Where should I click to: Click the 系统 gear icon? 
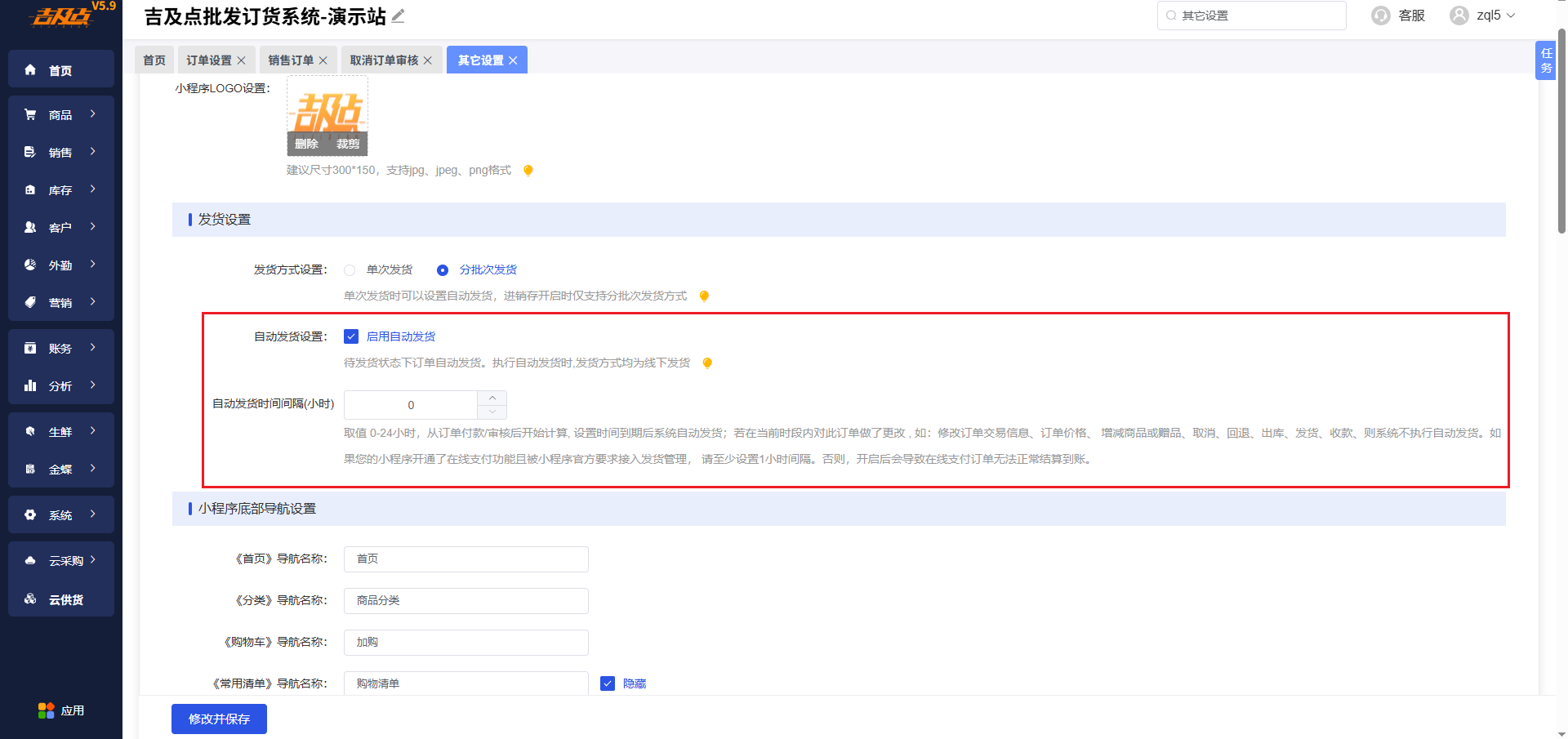(x=30, y=514)
